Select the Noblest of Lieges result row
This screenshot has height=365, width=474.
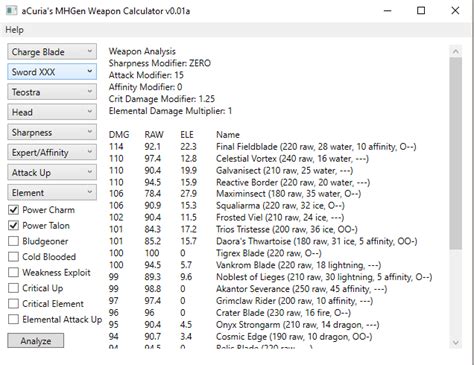point(270,277)
